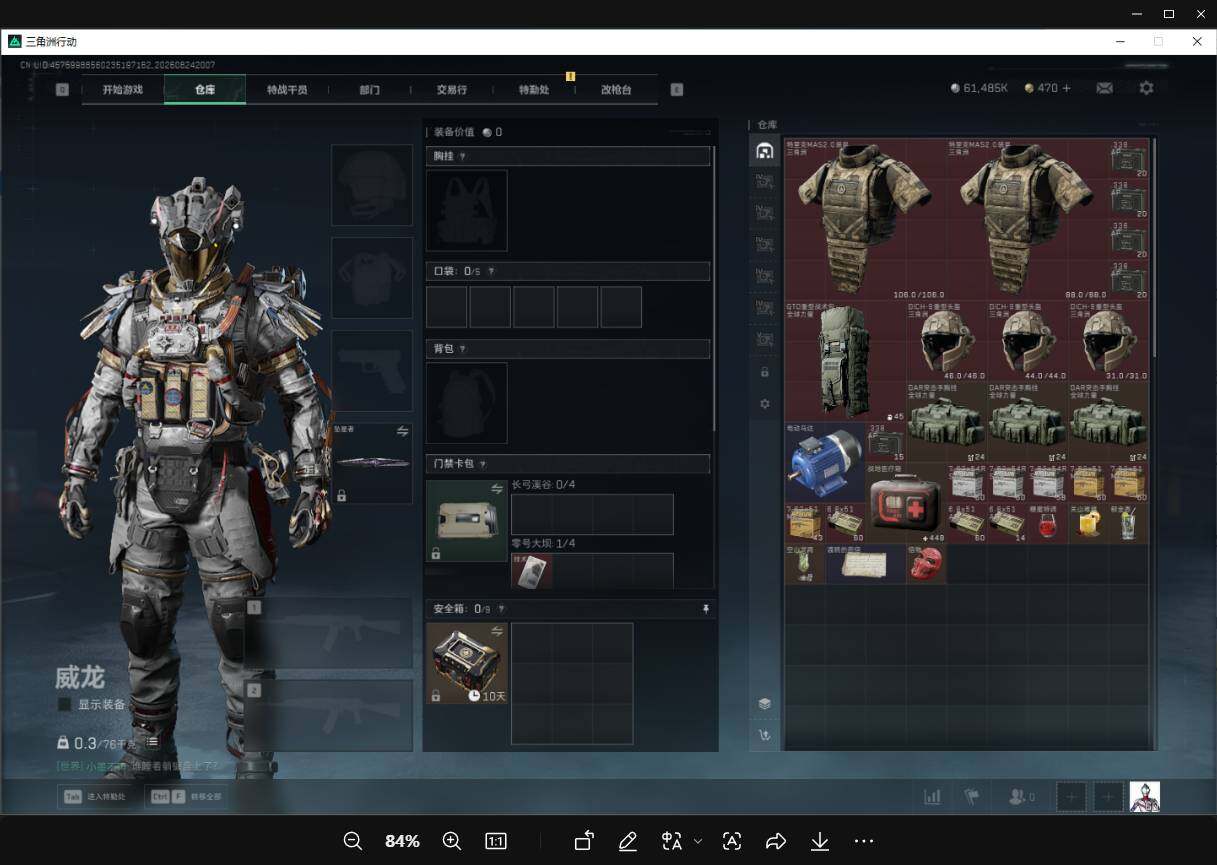Click the weight details list icon
1217x865 pixels.
point(153,743)
